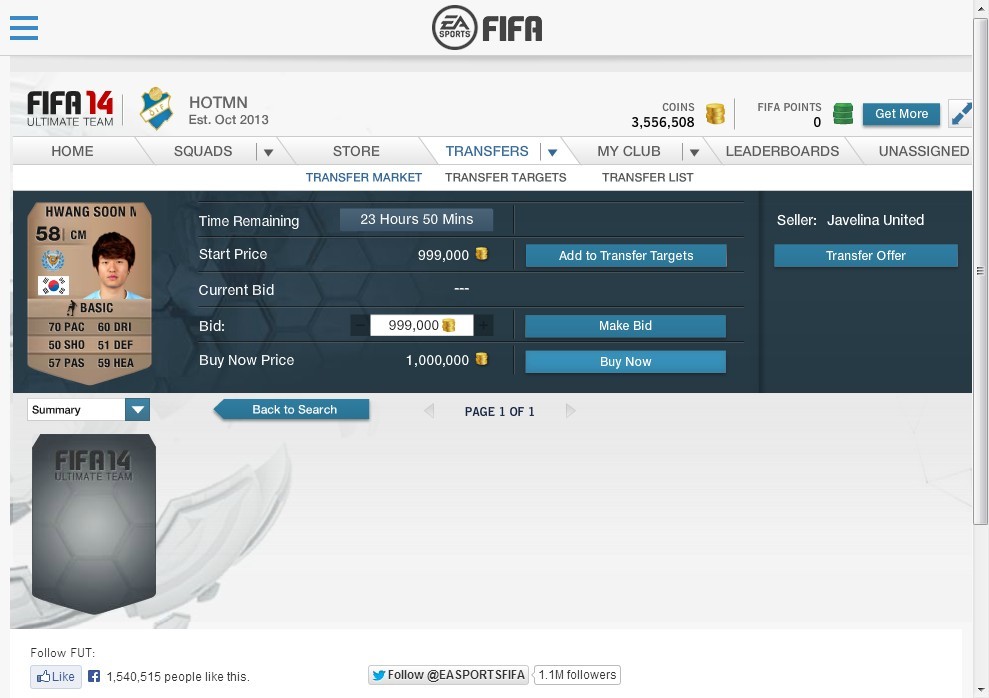Click the coin icon next to Start Price
The height and width of the screenshot is (698, 989).
pos(481,253)
